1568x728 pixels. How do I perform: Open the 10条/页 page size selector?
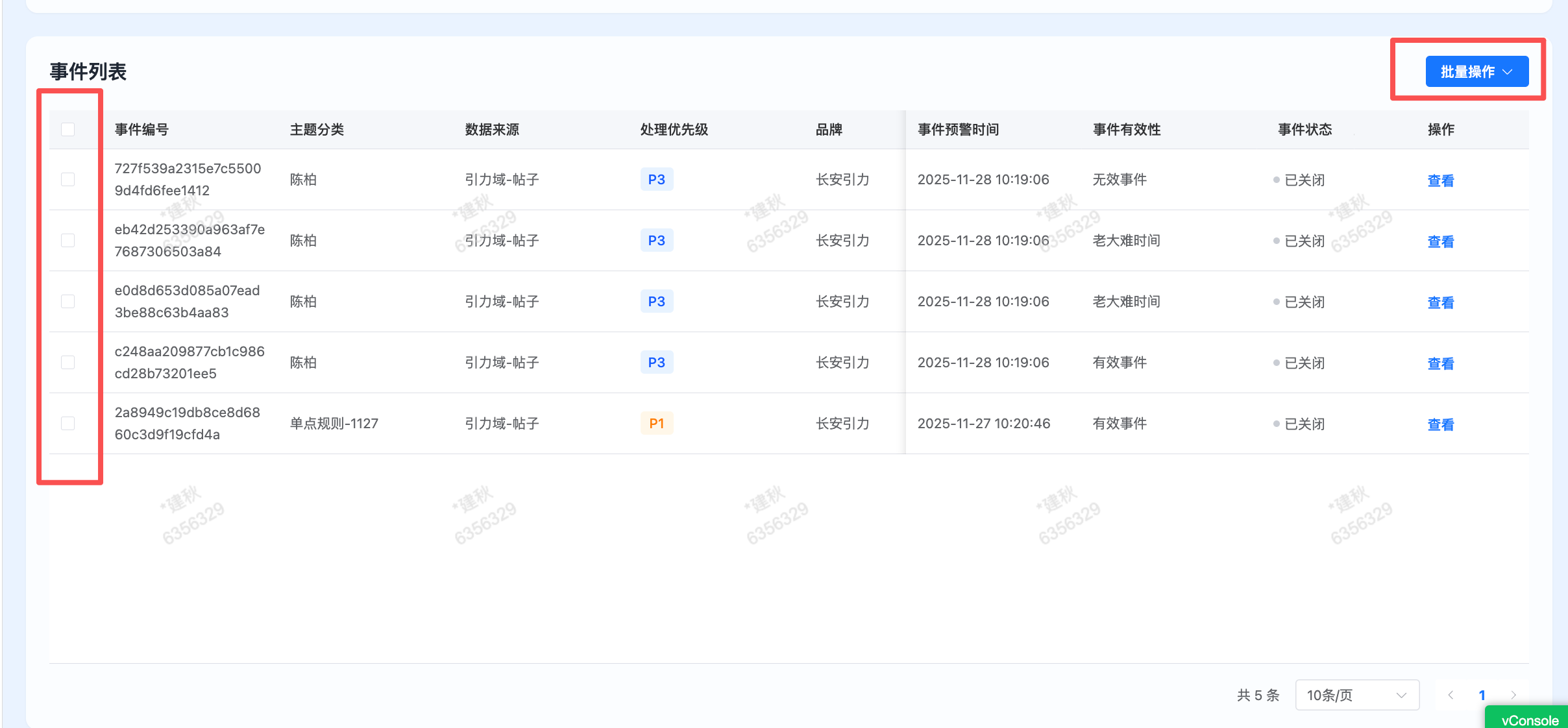(x=1357, y=694)
